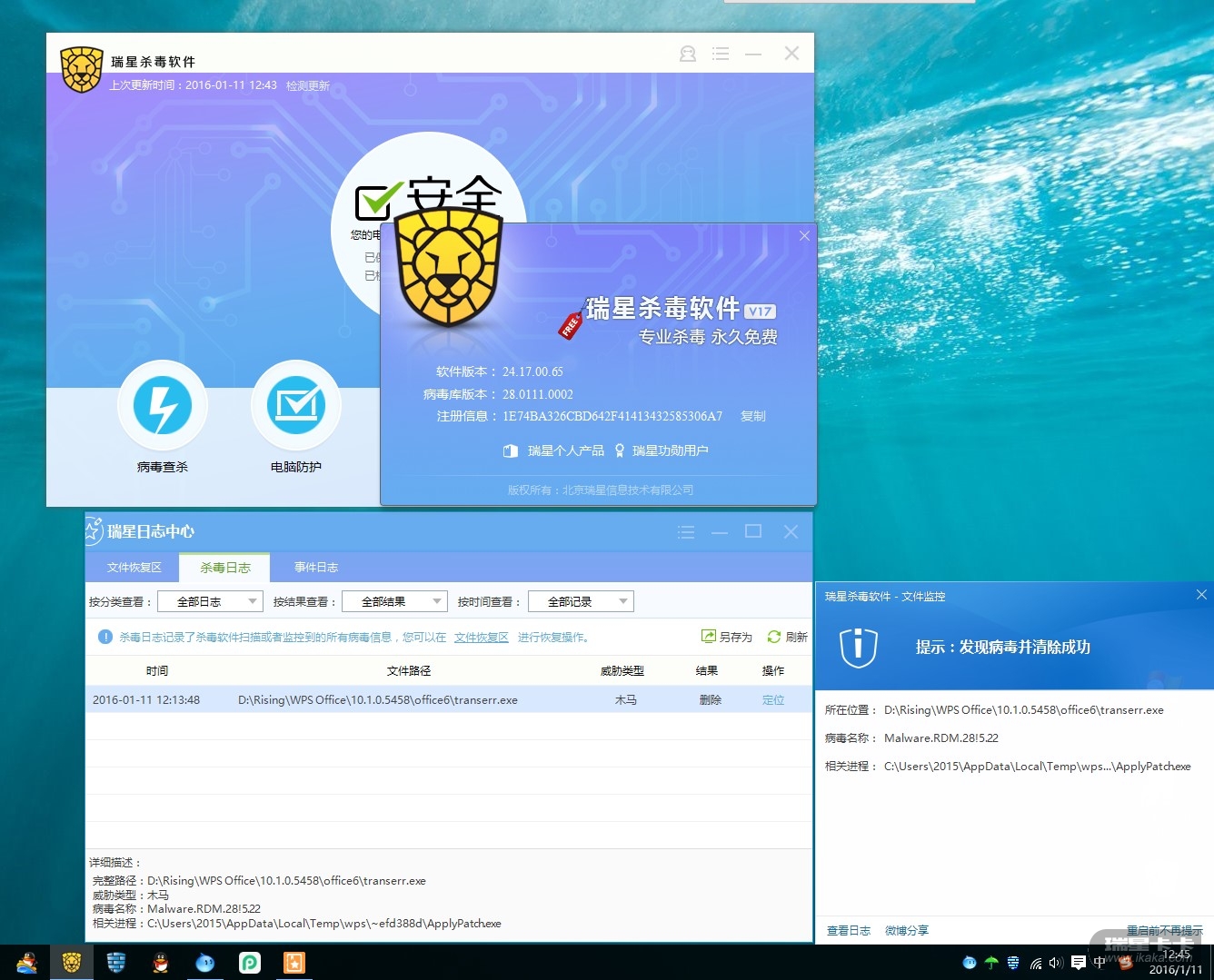Click the 删除 result cell
The height and width of the screenshot is (980, 1214).
pos(711,700)
